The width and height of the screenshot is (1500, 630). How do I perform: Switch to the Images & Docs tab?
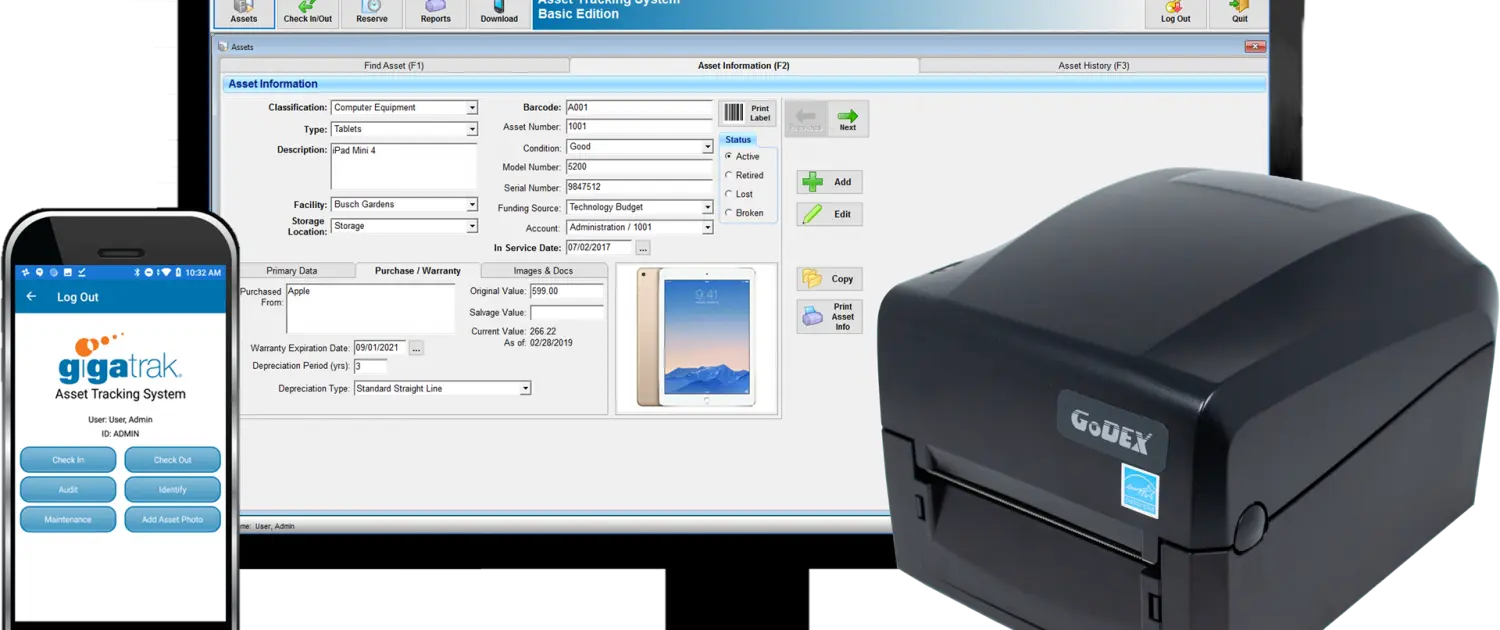[542, 271]
